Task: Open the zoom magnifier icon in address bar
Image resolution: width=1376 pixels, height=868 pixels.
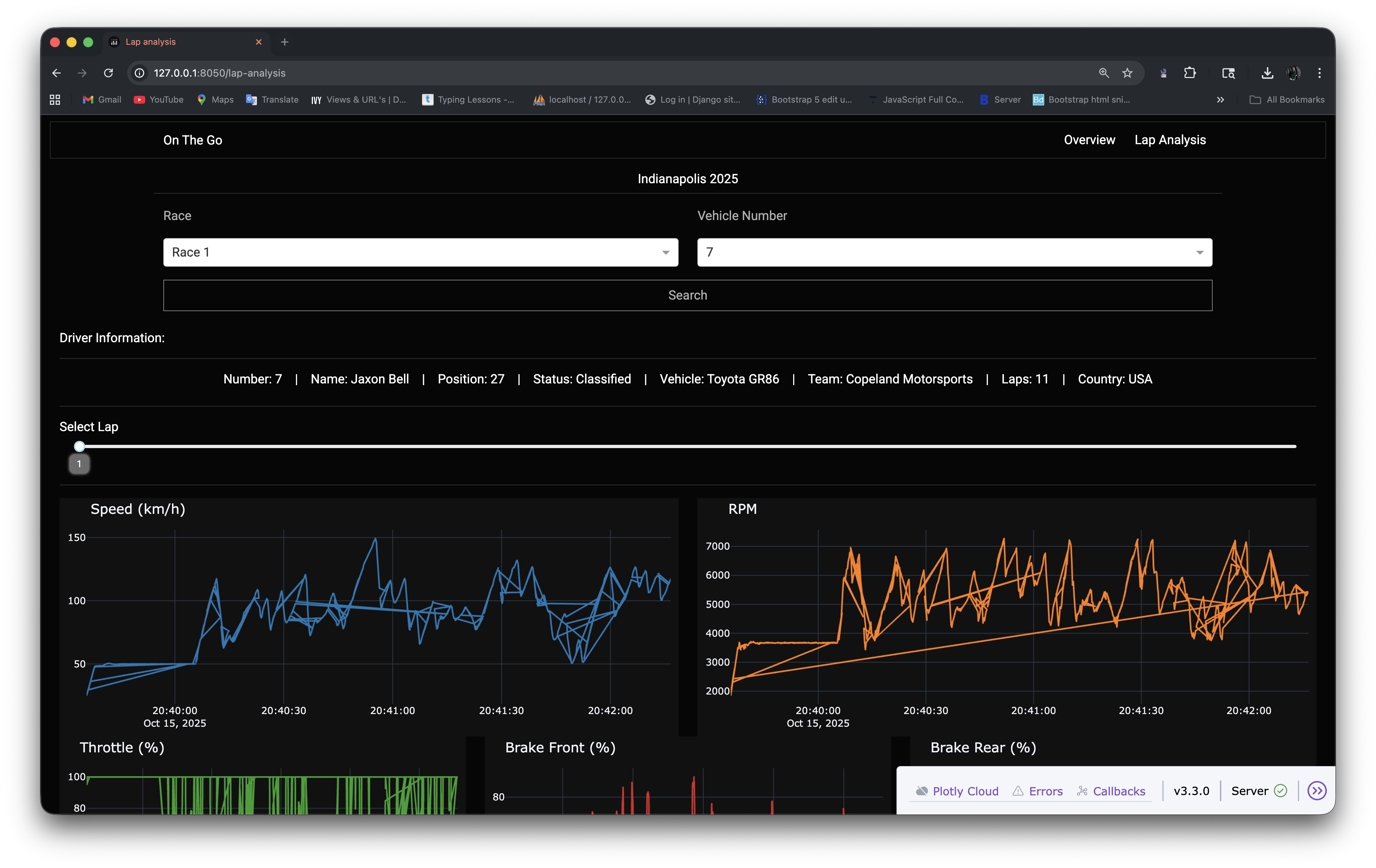Action: tap(1104, 73)
